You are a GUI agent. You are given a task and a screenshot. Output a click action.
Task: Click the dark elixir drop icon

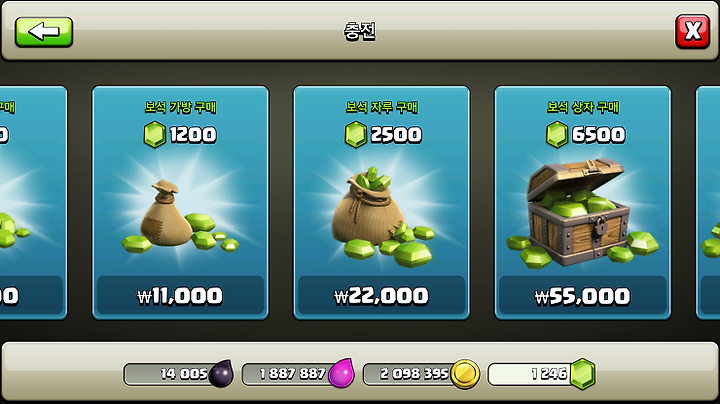(221, 374)
